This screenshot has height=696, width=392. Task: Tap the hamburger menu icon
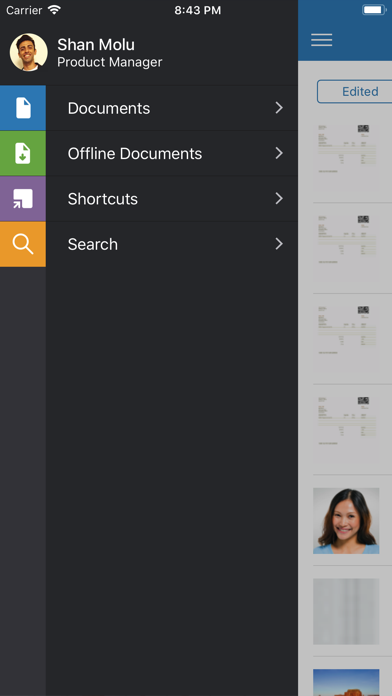(321, 40)
